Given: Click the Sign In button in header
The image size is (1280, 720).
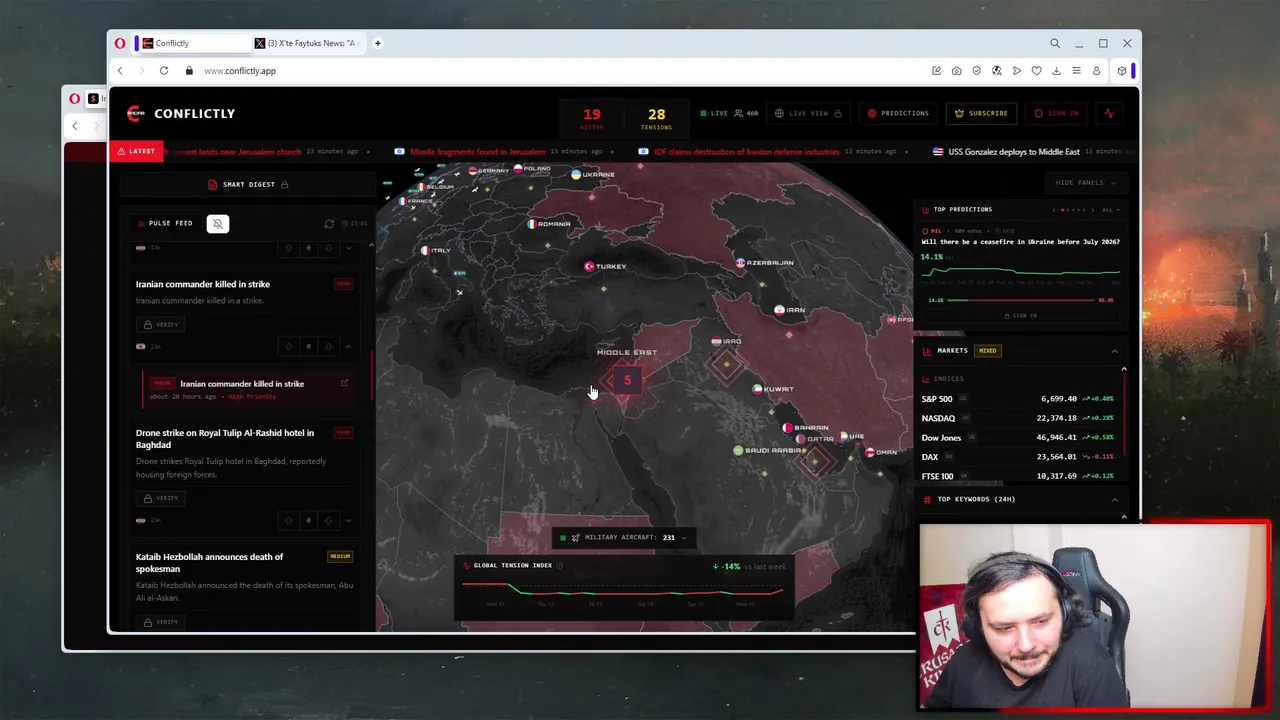Looking at the screenshot, I should pos(1056,113).
